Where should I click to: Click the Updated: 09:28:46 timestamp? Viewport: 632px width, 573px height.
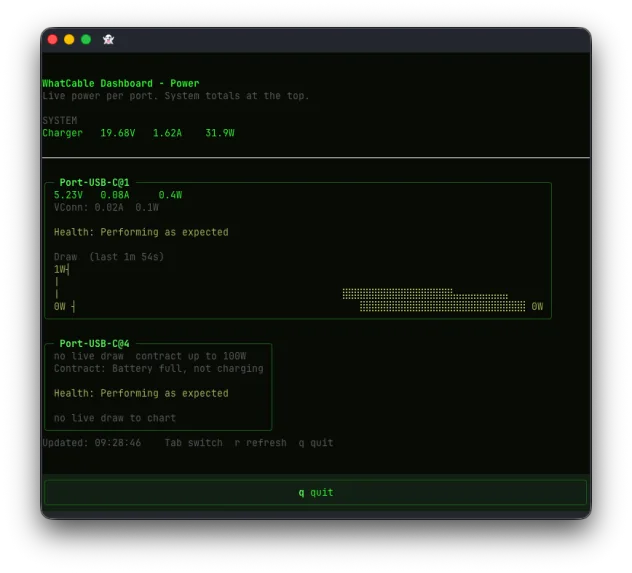point(92,443)
